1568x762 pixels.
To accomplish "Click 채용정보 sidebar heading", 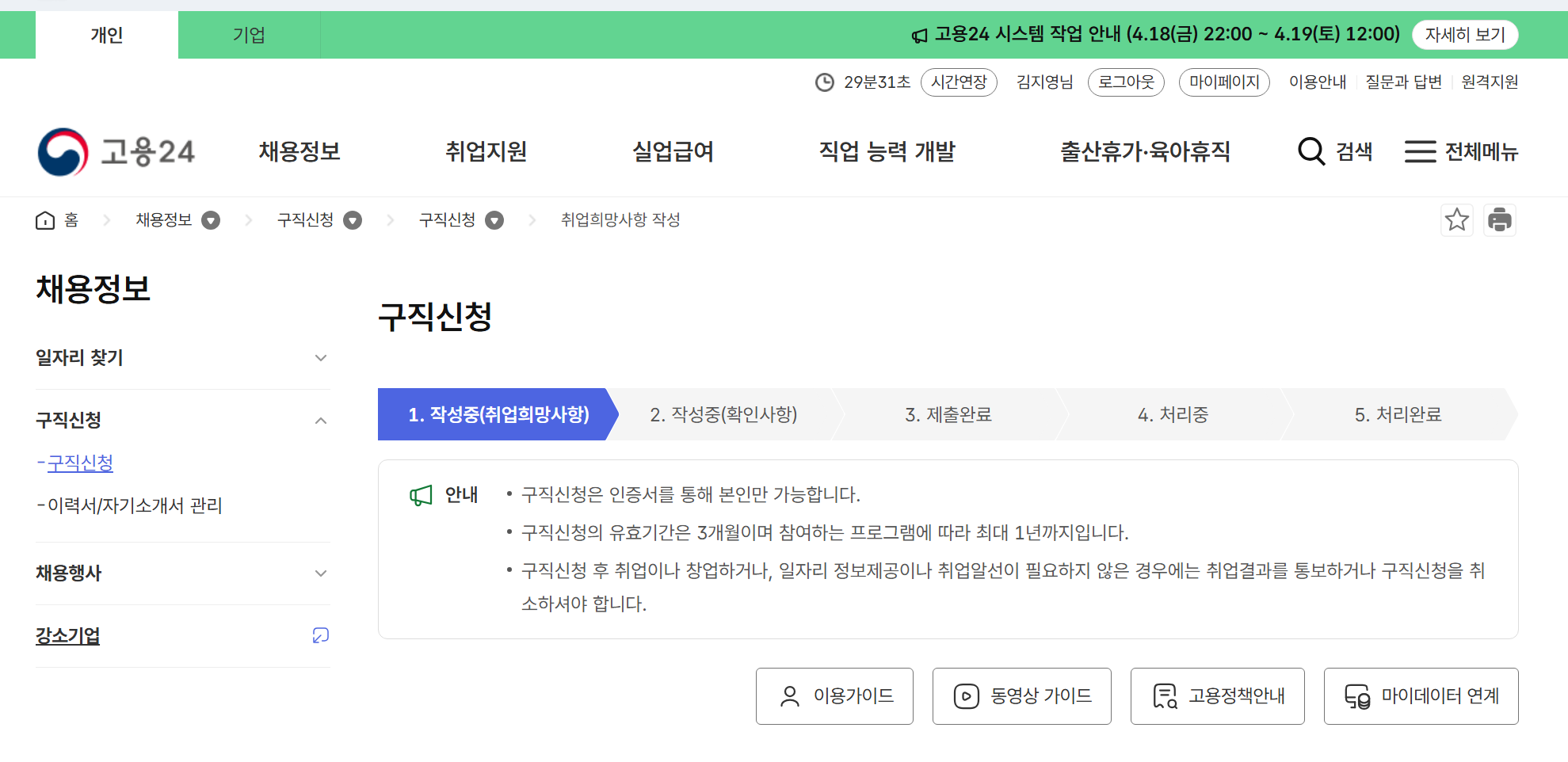I will 93,289.
